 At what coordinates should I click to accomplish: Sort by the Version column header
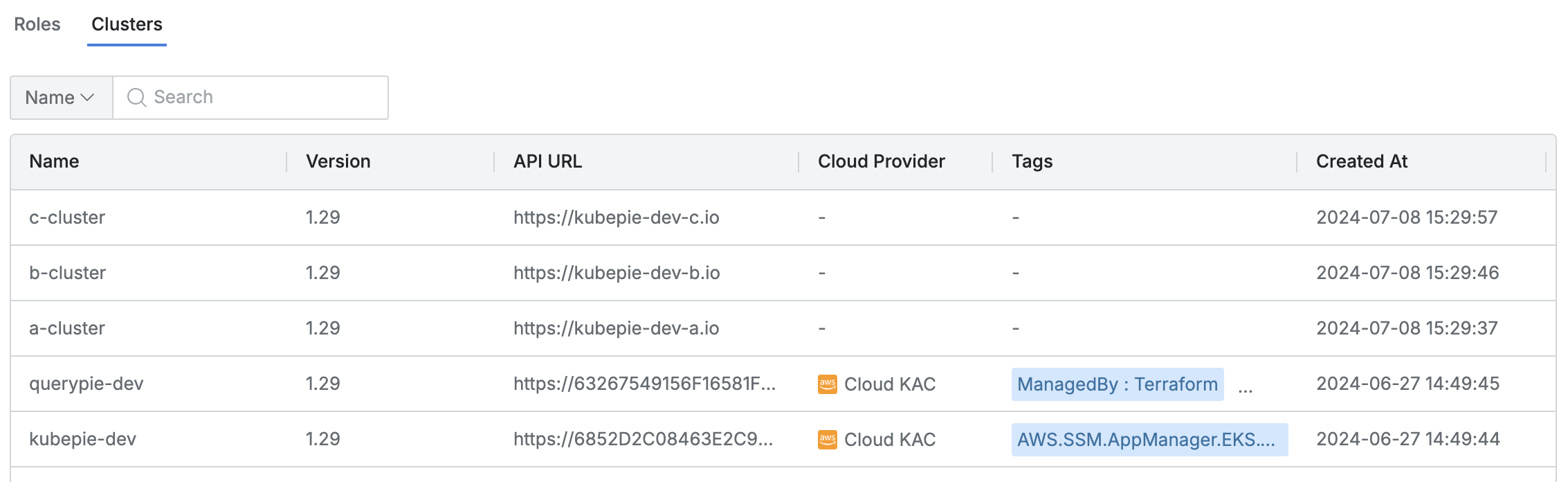338,161
